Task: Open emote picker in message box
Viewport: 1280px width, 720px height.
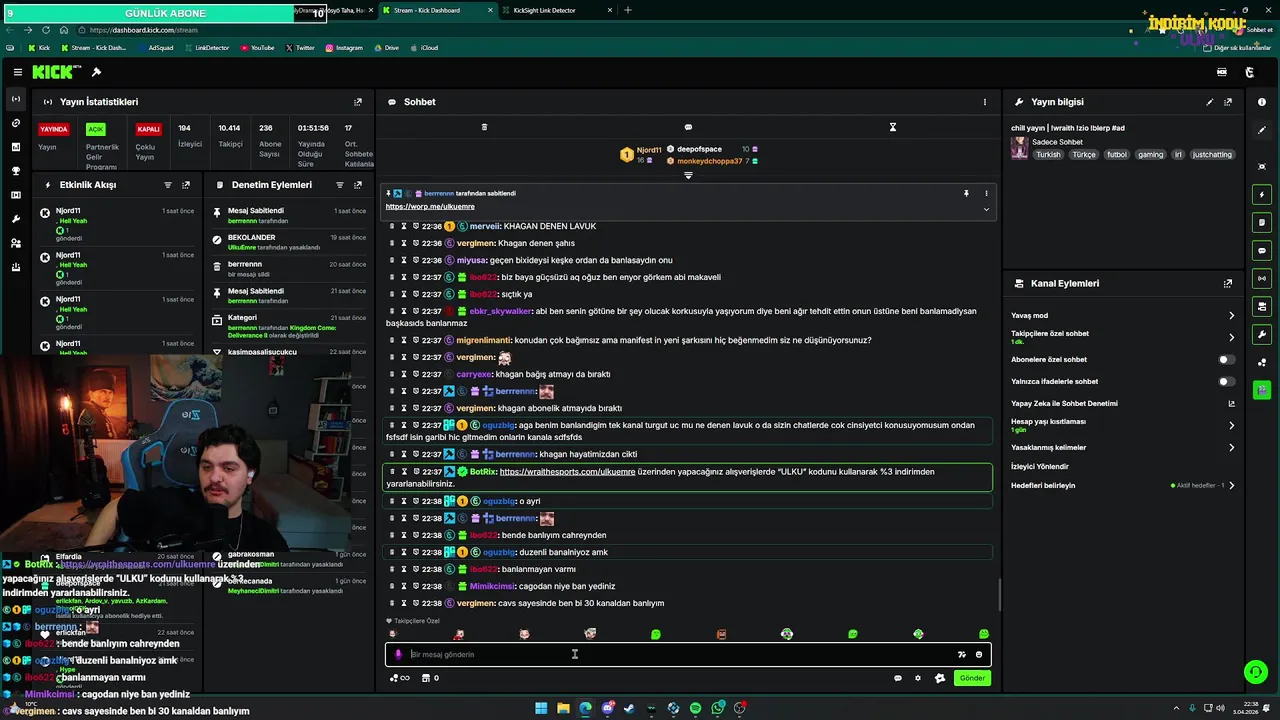Action: [979, 654]
